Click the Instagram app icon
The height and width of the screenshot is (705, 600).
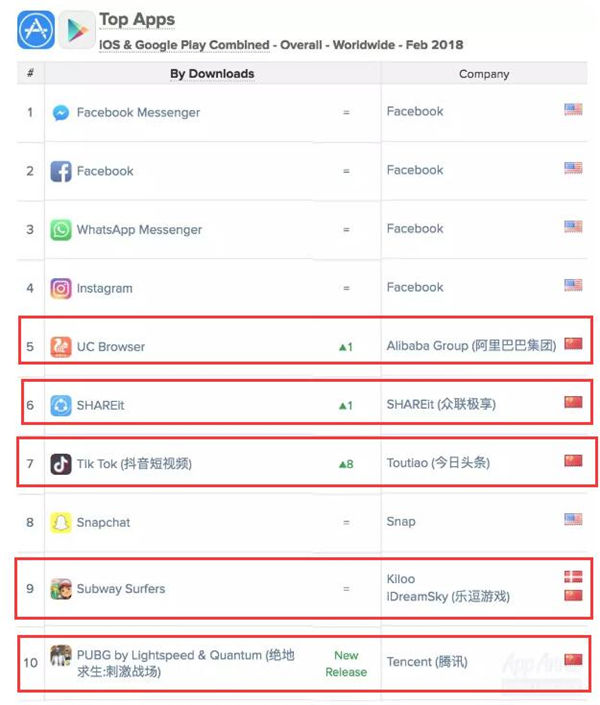61,288
